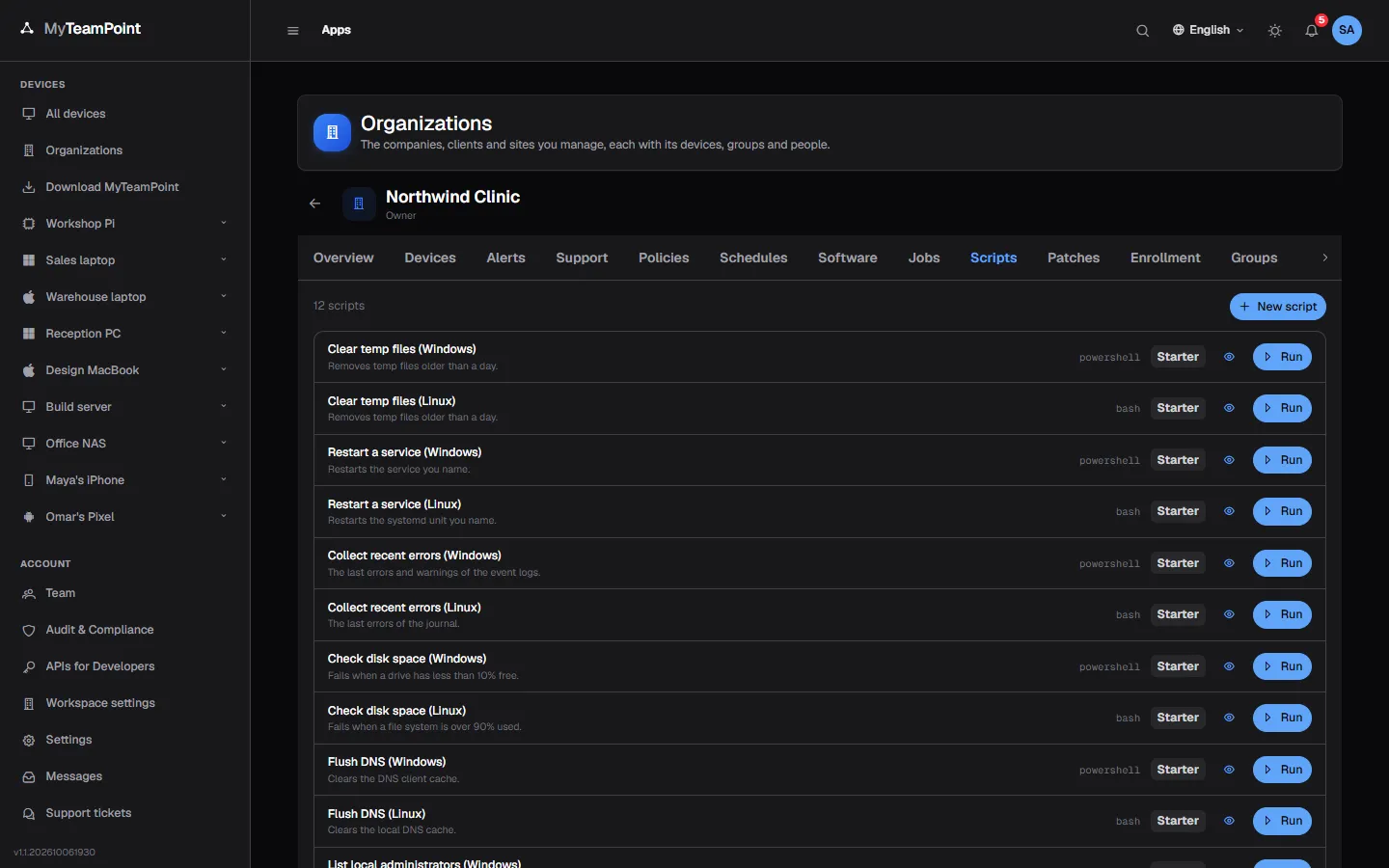Open the English language dropdown
This screenshot has height=868, width=1389.
point(1208,30)
